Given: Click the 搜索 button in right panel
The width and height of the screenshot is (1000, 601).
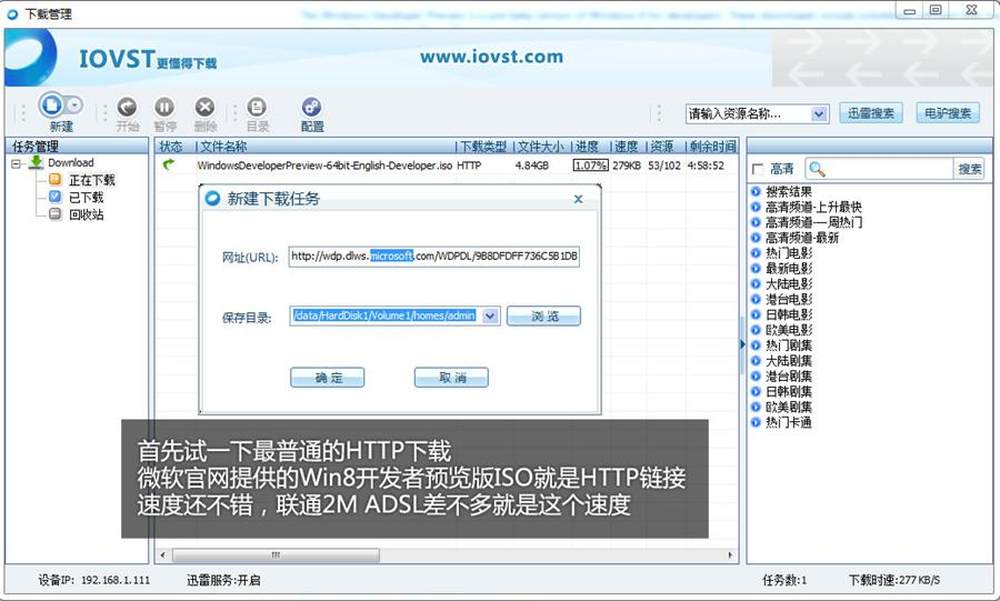Looking at the screenshot, I should (x=969, y=169).
